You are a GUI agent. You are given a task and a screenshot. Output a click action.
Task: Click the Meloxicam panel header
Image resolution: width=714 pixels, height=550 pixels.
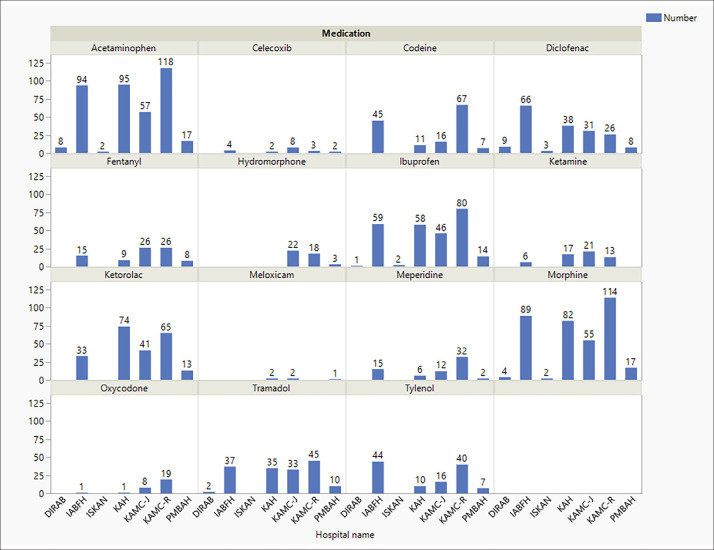pyautogui.click(x=272, y=275)
